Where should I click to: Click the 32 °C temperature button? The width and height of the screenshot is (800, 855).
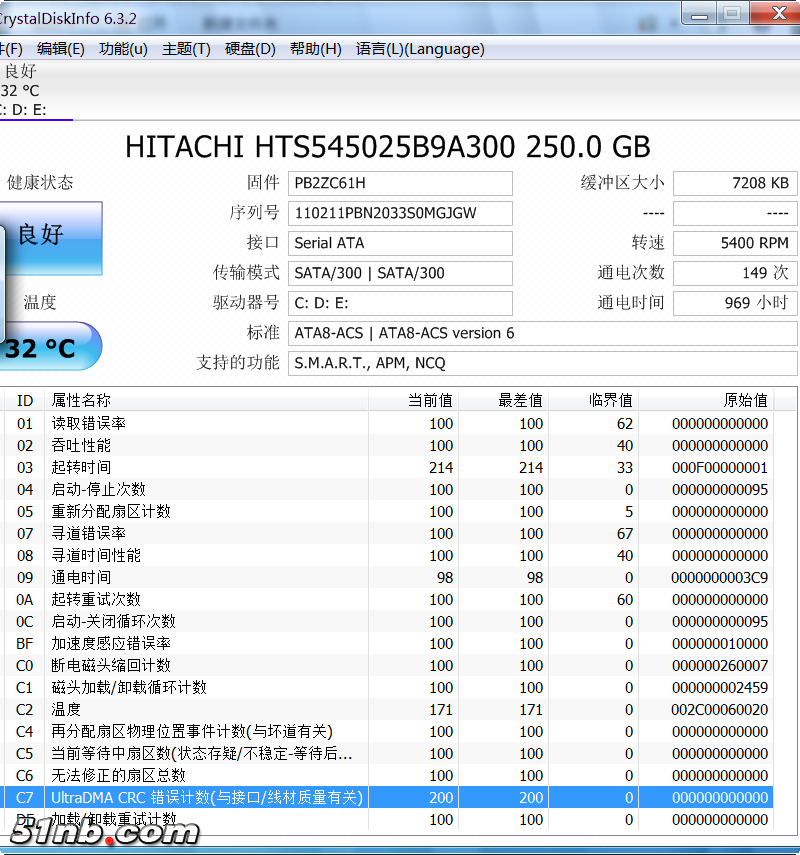(x=45, y=348)
